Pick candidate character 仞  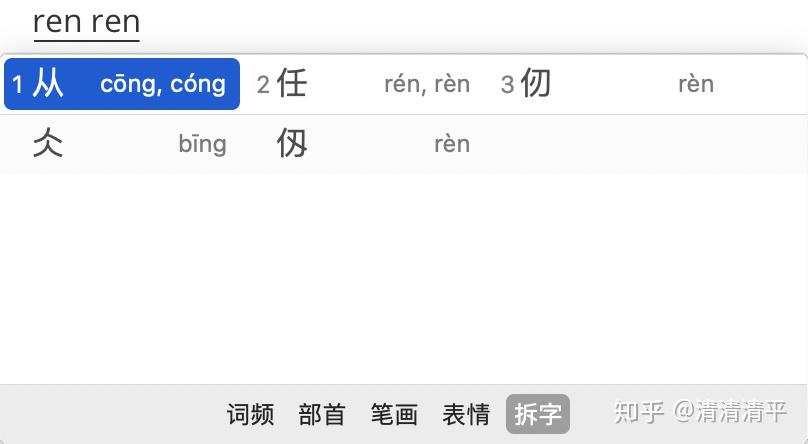tap(536, 84)
